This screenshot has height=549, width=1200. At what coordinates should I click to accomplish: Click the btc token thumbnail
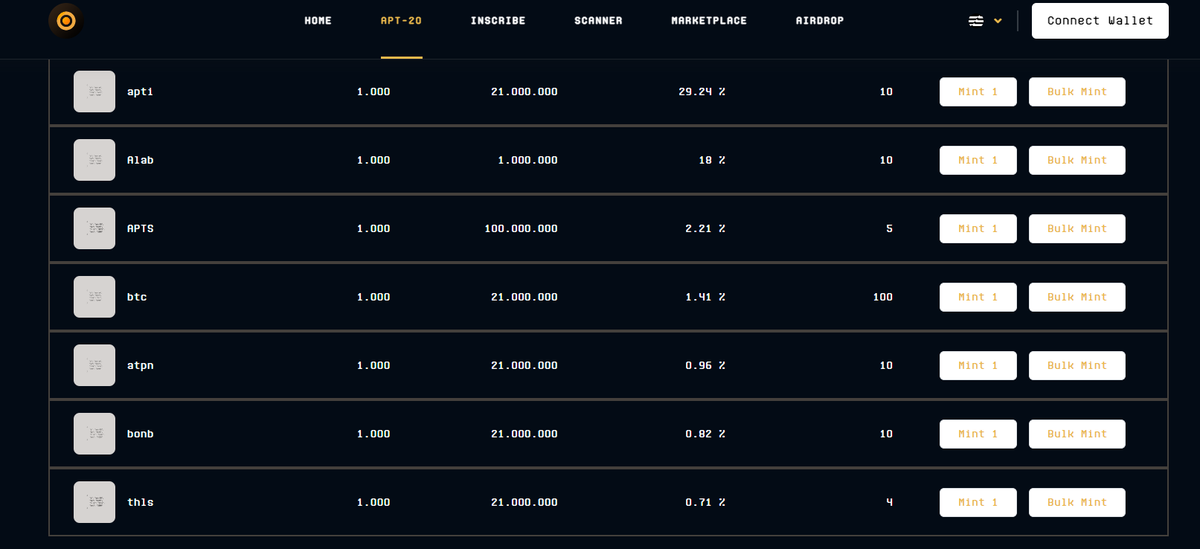tap(95, 297)
